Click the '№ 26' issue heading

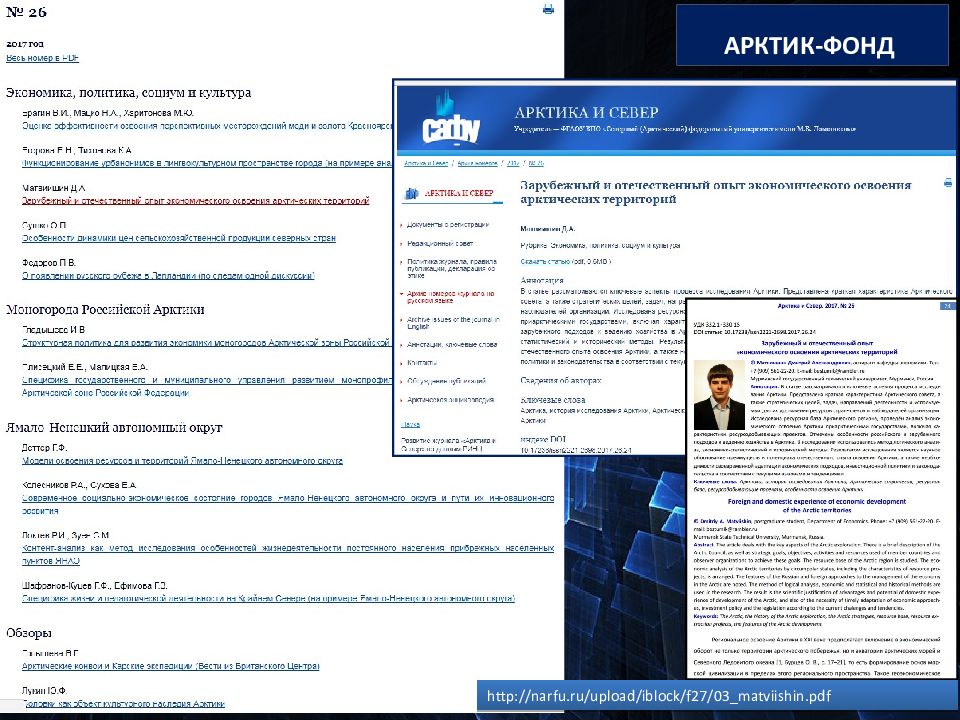[x=26, y=12]
